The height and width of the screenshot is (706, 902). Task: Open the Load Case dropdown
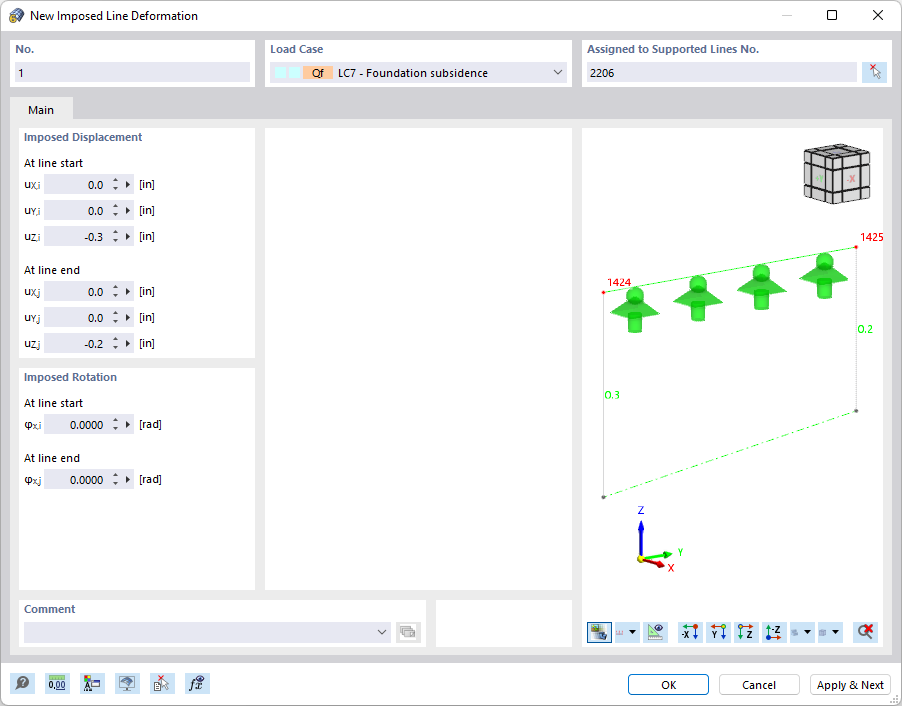[x=558, y=72]
